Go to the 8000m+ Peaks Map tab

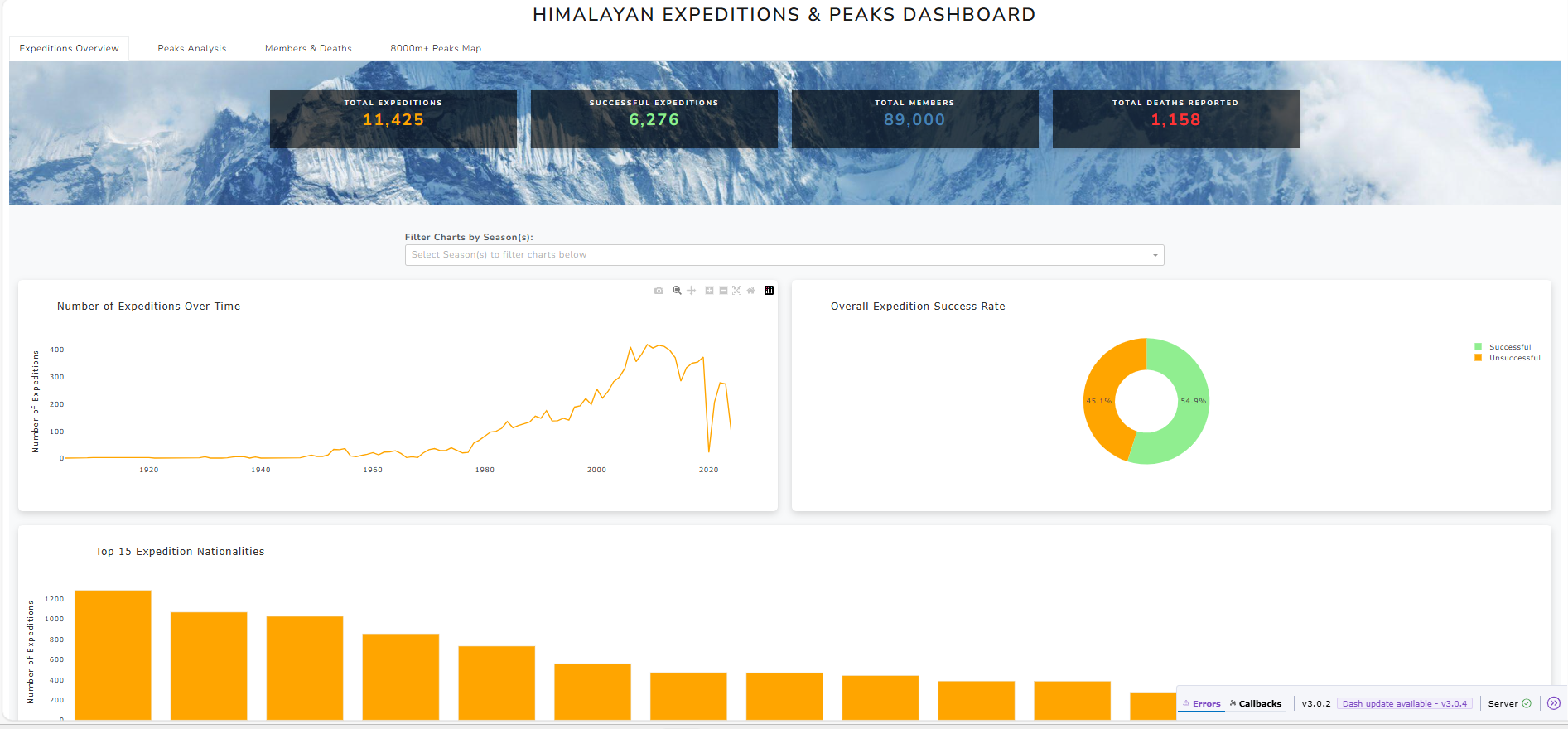(x=436, y=48)
